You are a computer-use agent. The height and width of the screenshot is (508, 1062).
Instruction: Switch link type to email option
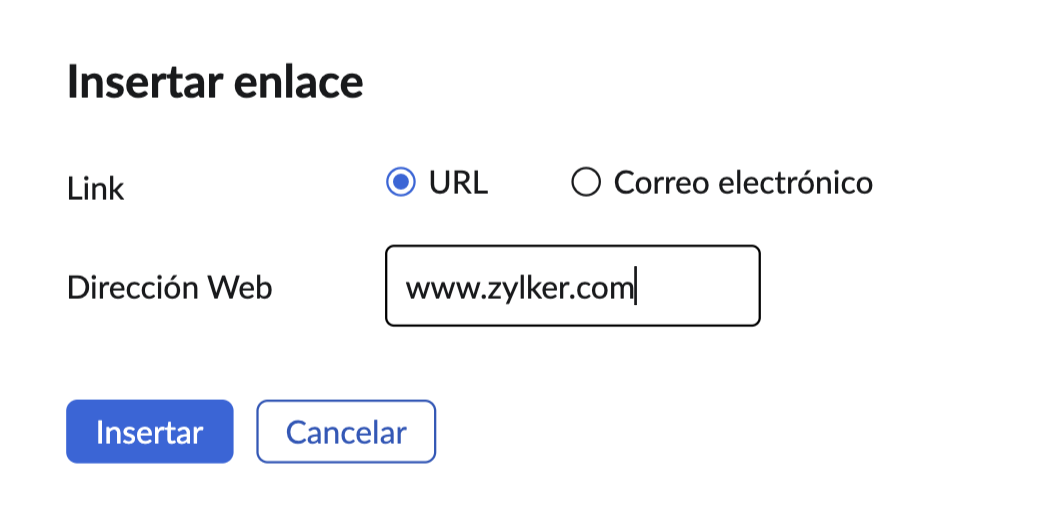[x=585, y=183]
